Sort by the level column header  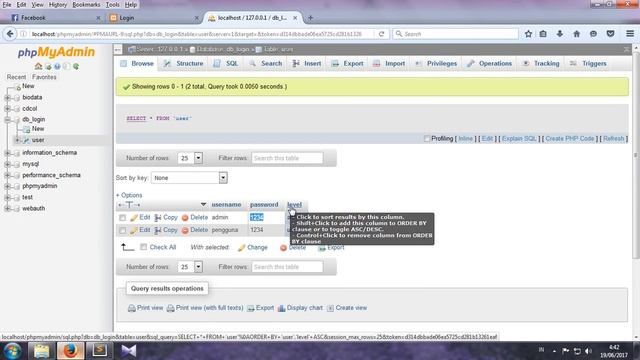pyautogui.click(x=294, y=204)
